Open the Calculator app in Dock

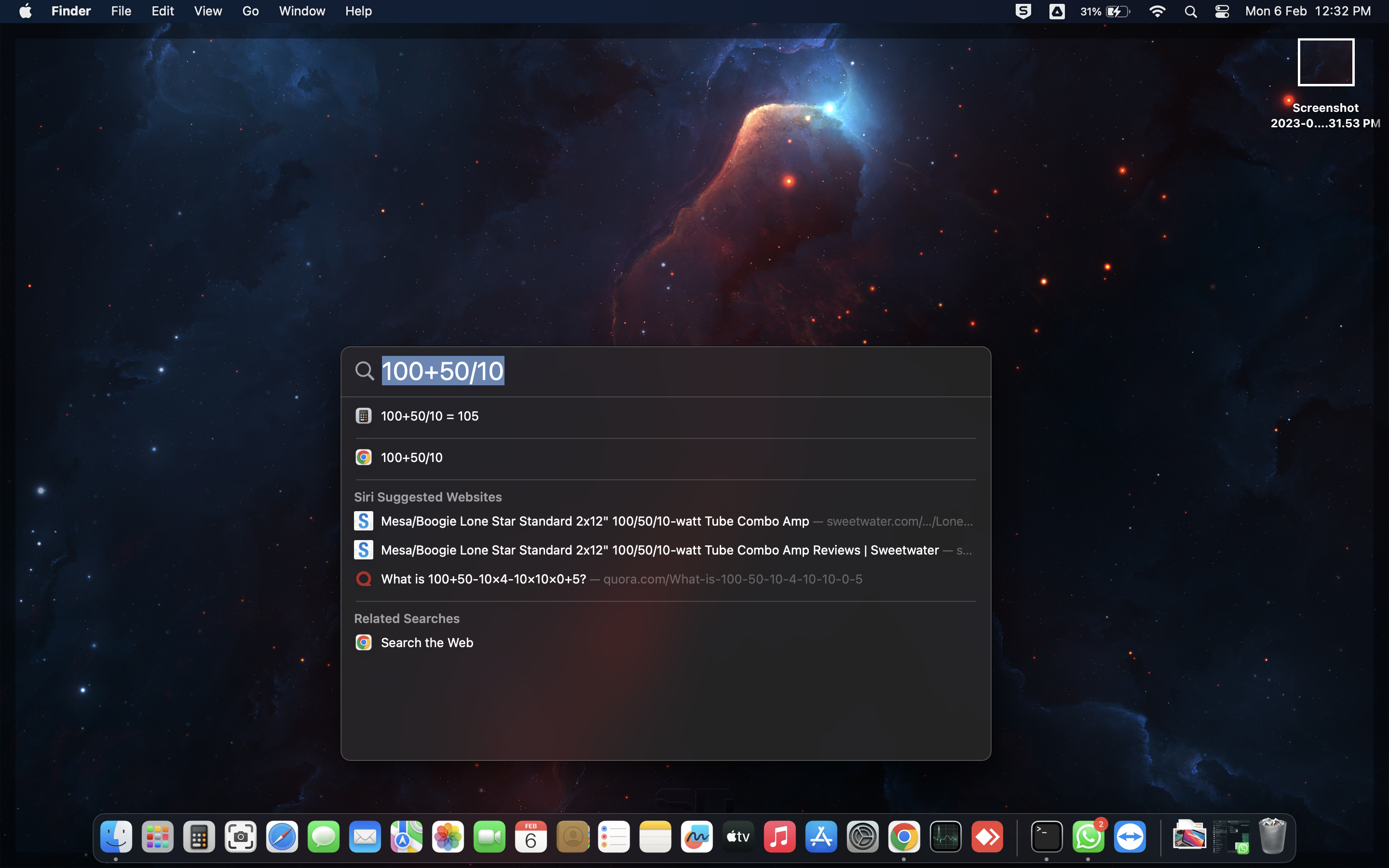199,837
